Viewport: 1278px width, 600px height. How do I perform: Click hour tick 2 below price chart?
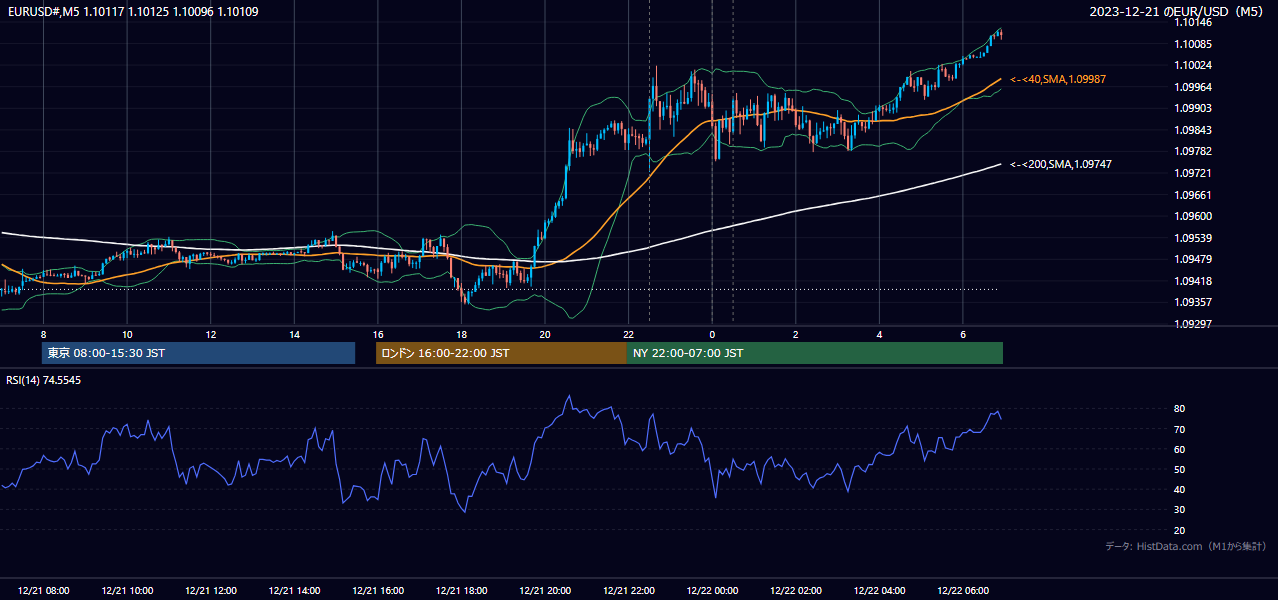[x=796, y=334]
